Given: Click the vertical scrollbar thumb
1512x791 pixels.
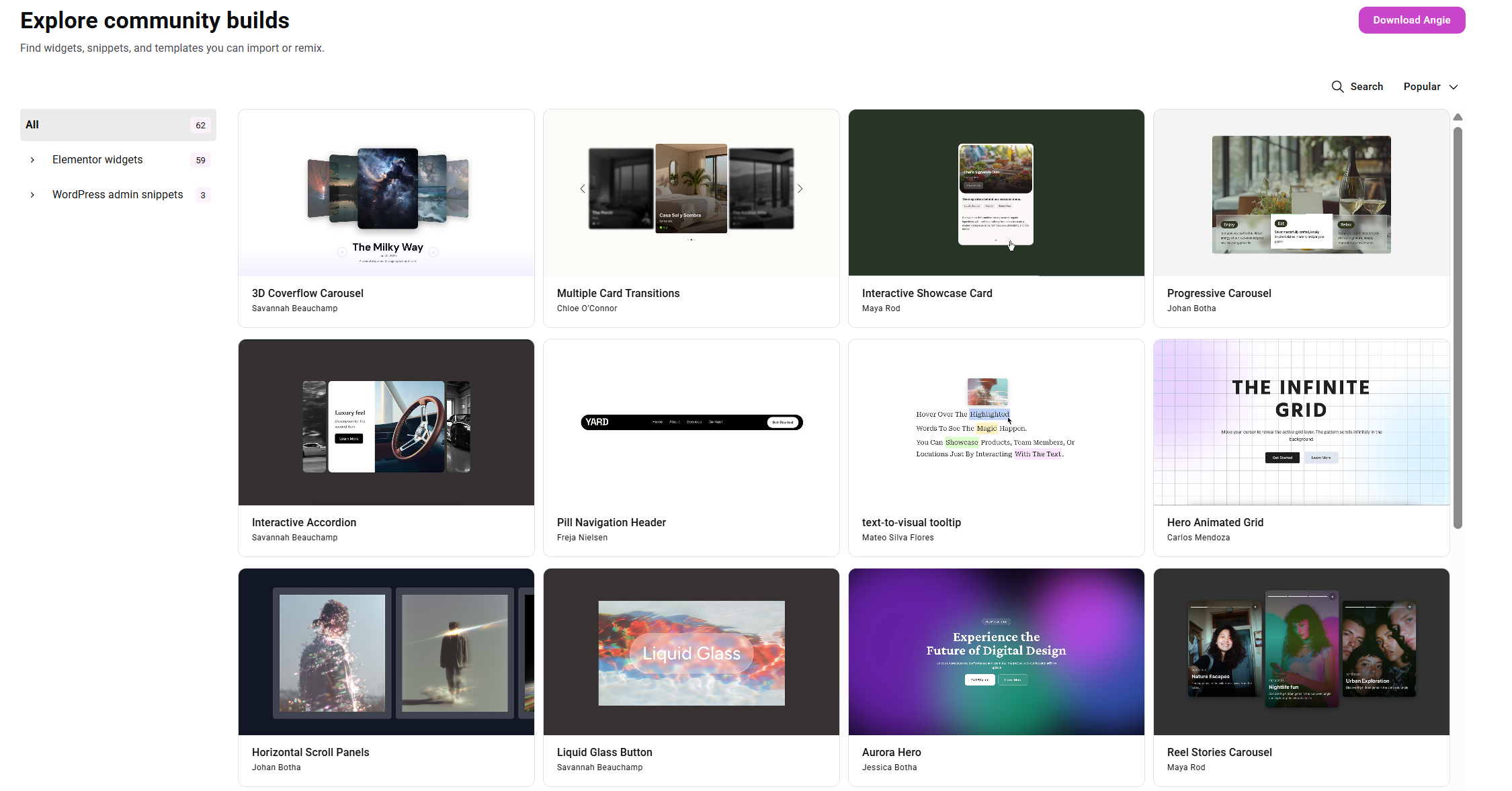Looking at the screenshot, I should point(1458,328).
